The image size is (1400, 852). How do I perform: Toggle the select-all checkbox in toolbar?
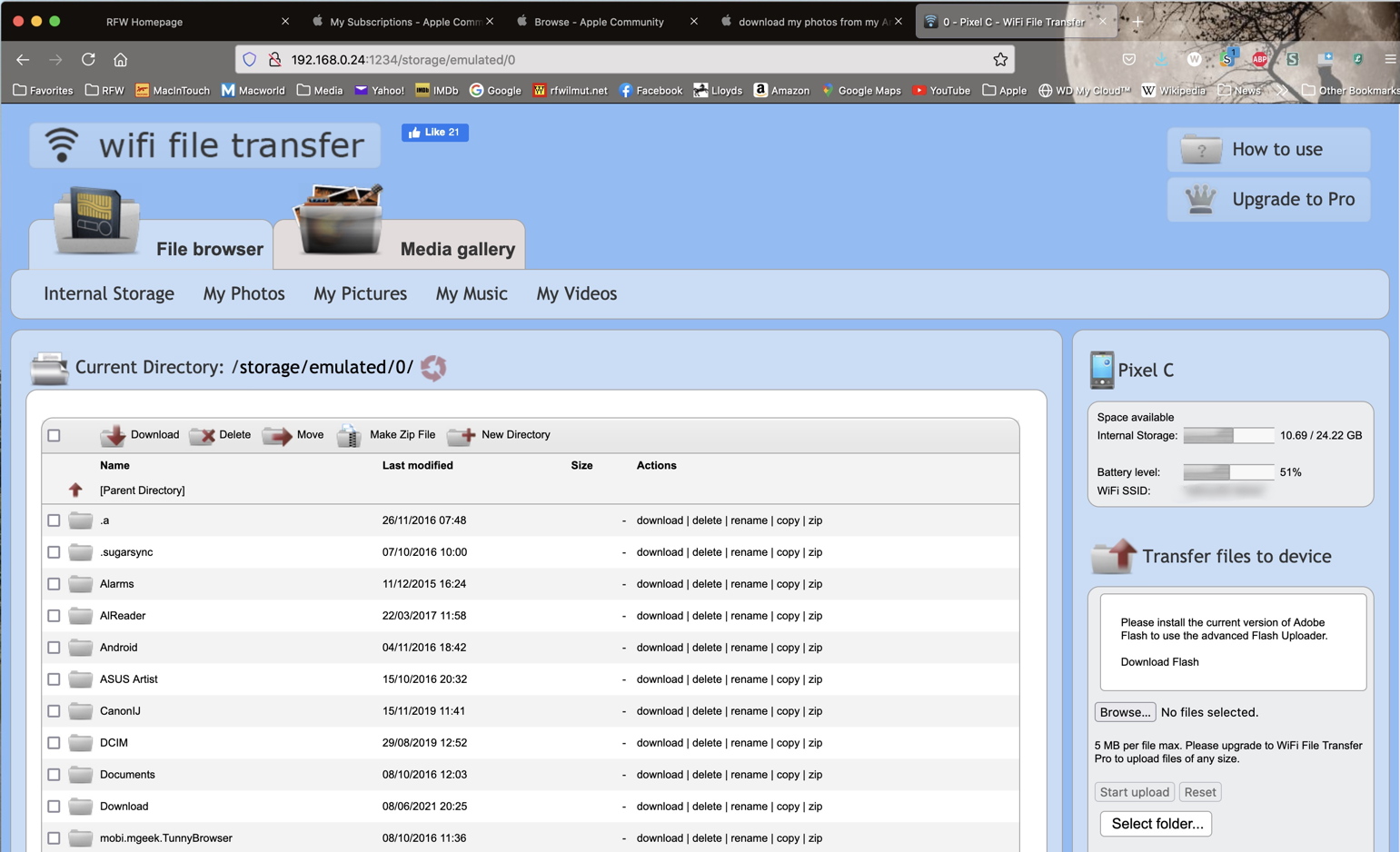[54, 436]
